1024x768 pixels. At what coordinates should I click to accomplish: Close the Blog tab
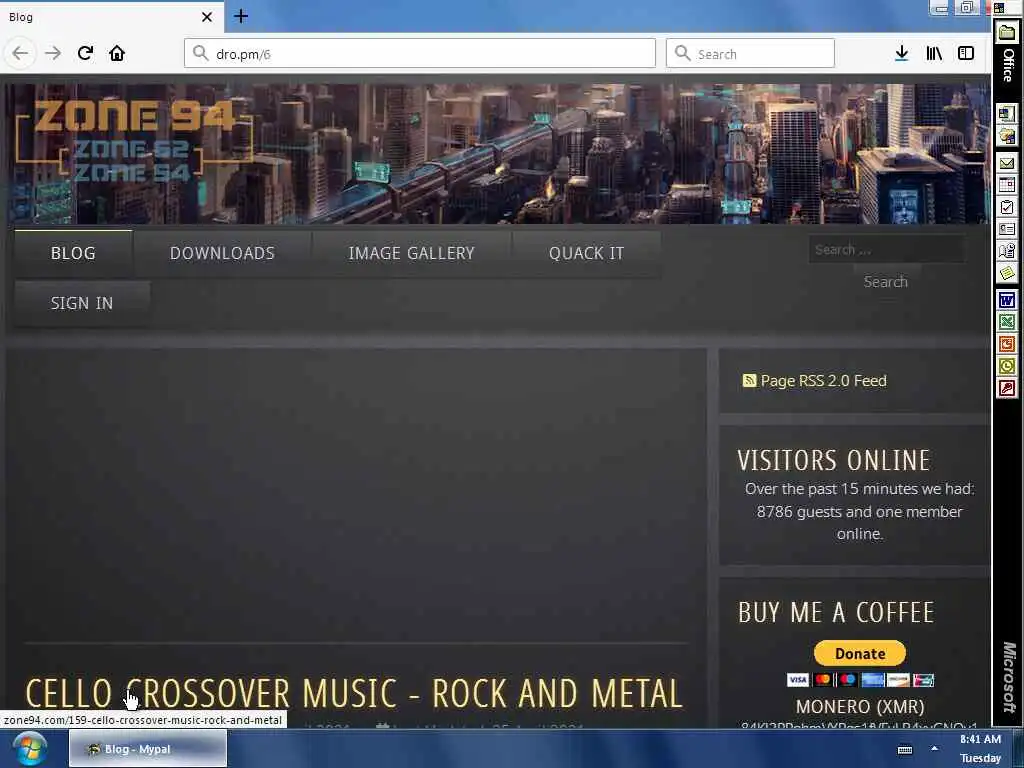207,17
